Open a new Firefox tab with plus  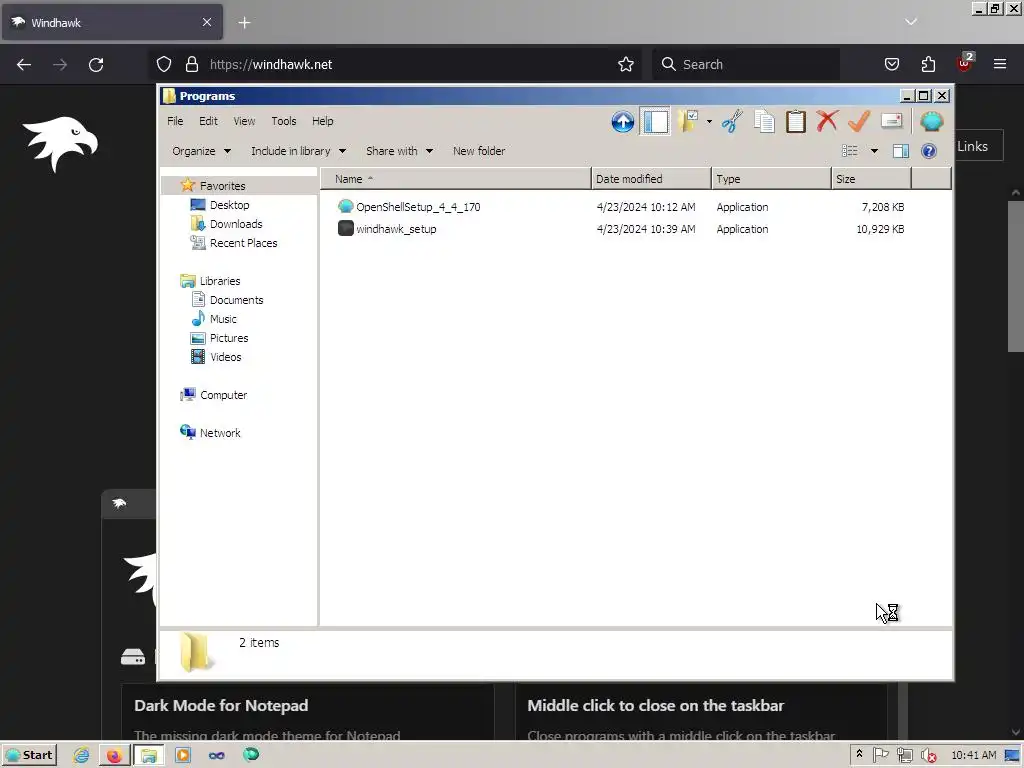pyautogui.click(x=244, y=23)
